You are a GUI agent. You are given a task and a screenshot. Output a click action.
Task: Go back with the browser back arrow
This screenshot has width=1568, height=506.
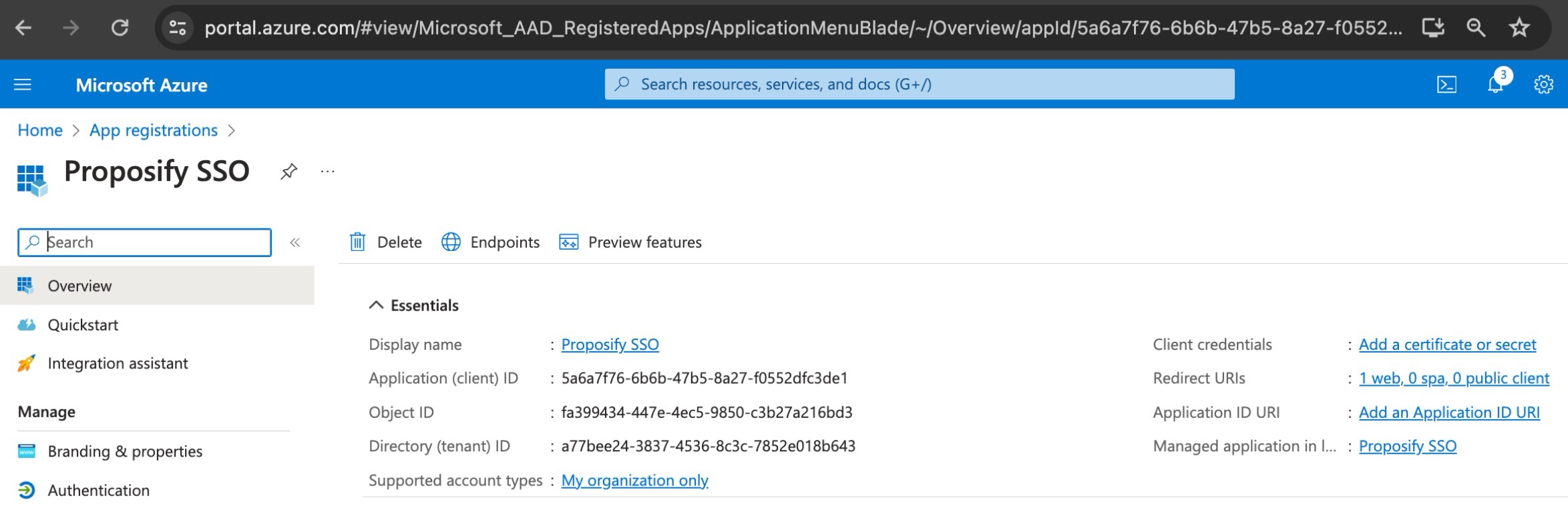23,27
